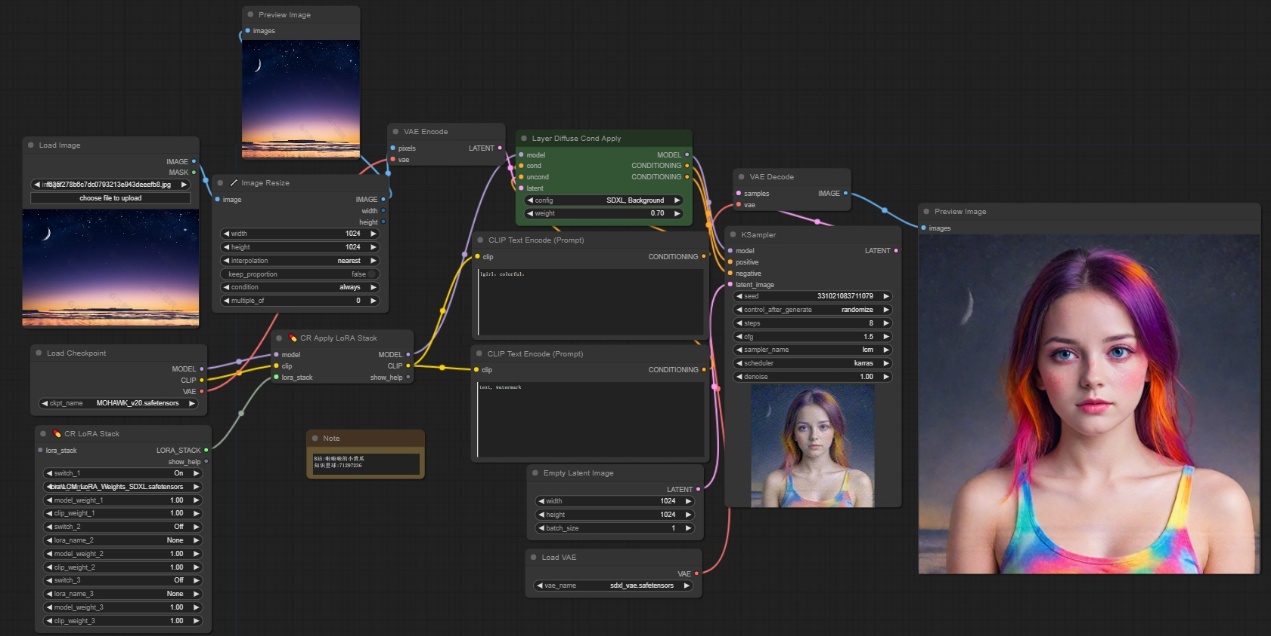Open the vae_name dropdown in Load VAE

614,586
